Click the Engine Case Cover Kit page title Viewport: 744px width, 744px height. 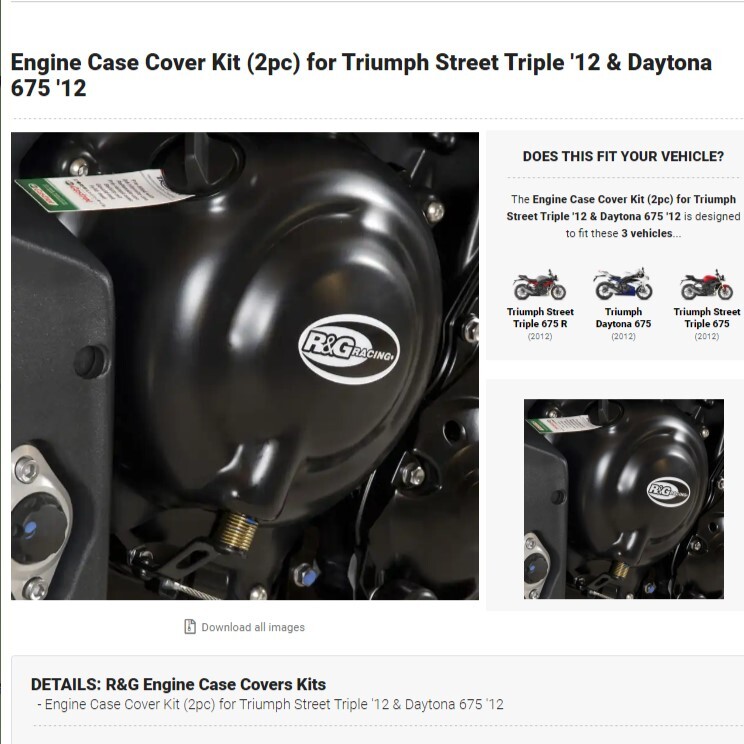click(361, 75)
